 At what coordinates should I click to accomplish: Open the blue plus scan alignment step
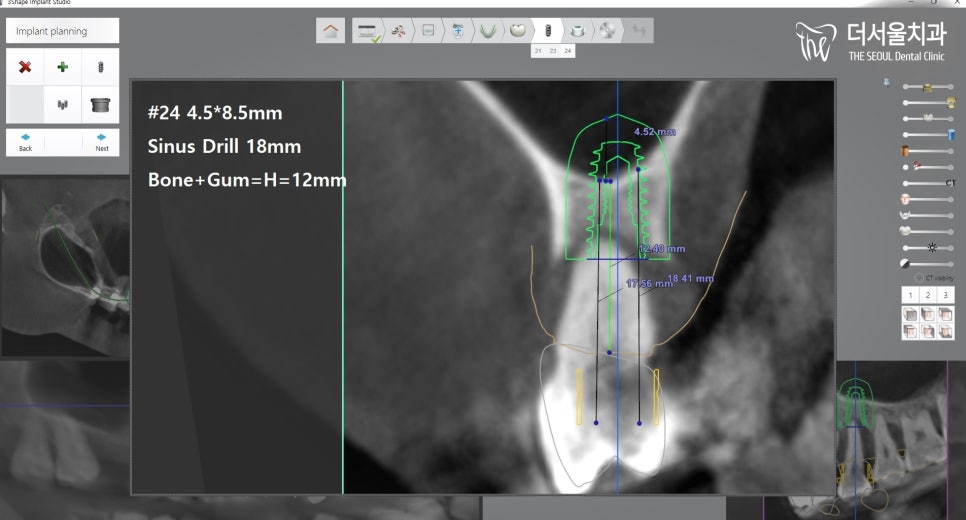click(x=458, y=31)
